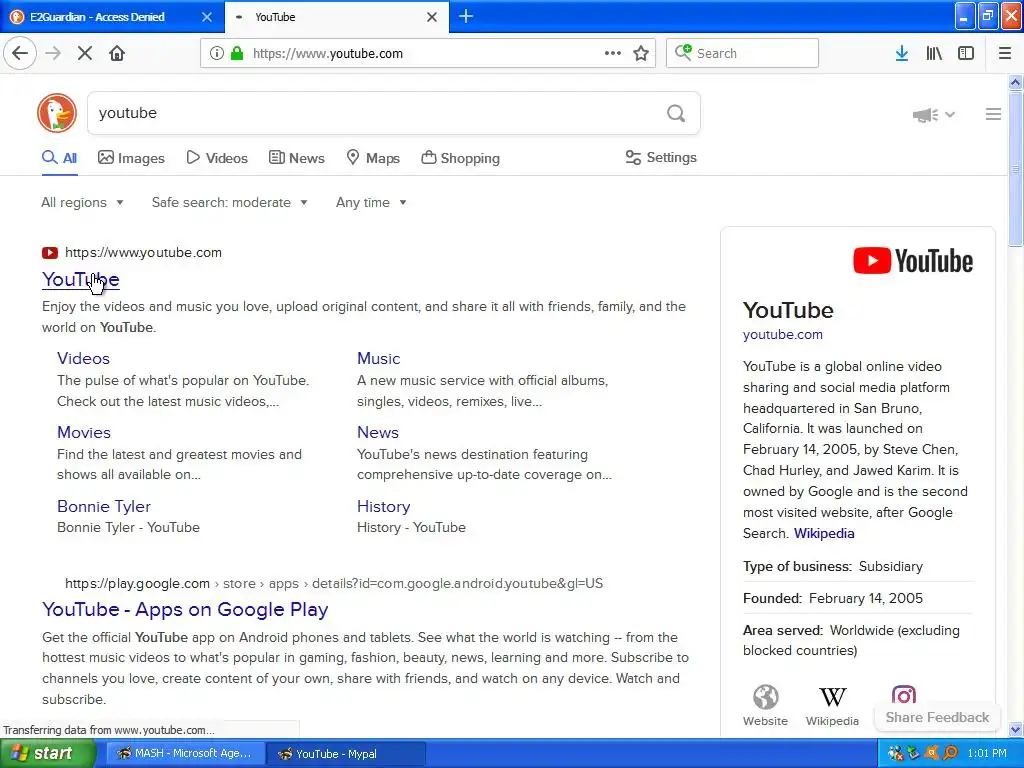This screenshot has width=1024, height=768.
Task: Bookmark this page with the star icon
Action: point(641,53)
